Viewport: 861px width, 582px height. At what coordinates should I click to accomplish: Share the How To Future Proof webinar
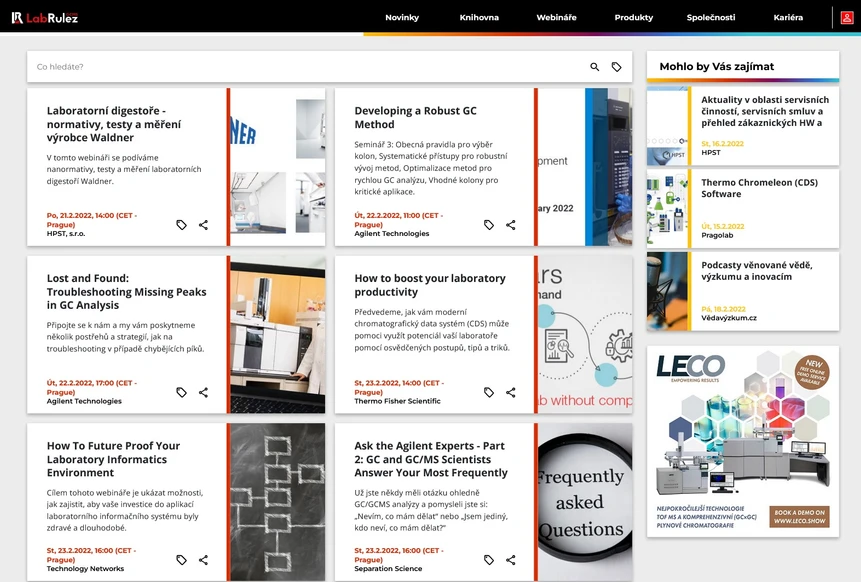[203, 560]
